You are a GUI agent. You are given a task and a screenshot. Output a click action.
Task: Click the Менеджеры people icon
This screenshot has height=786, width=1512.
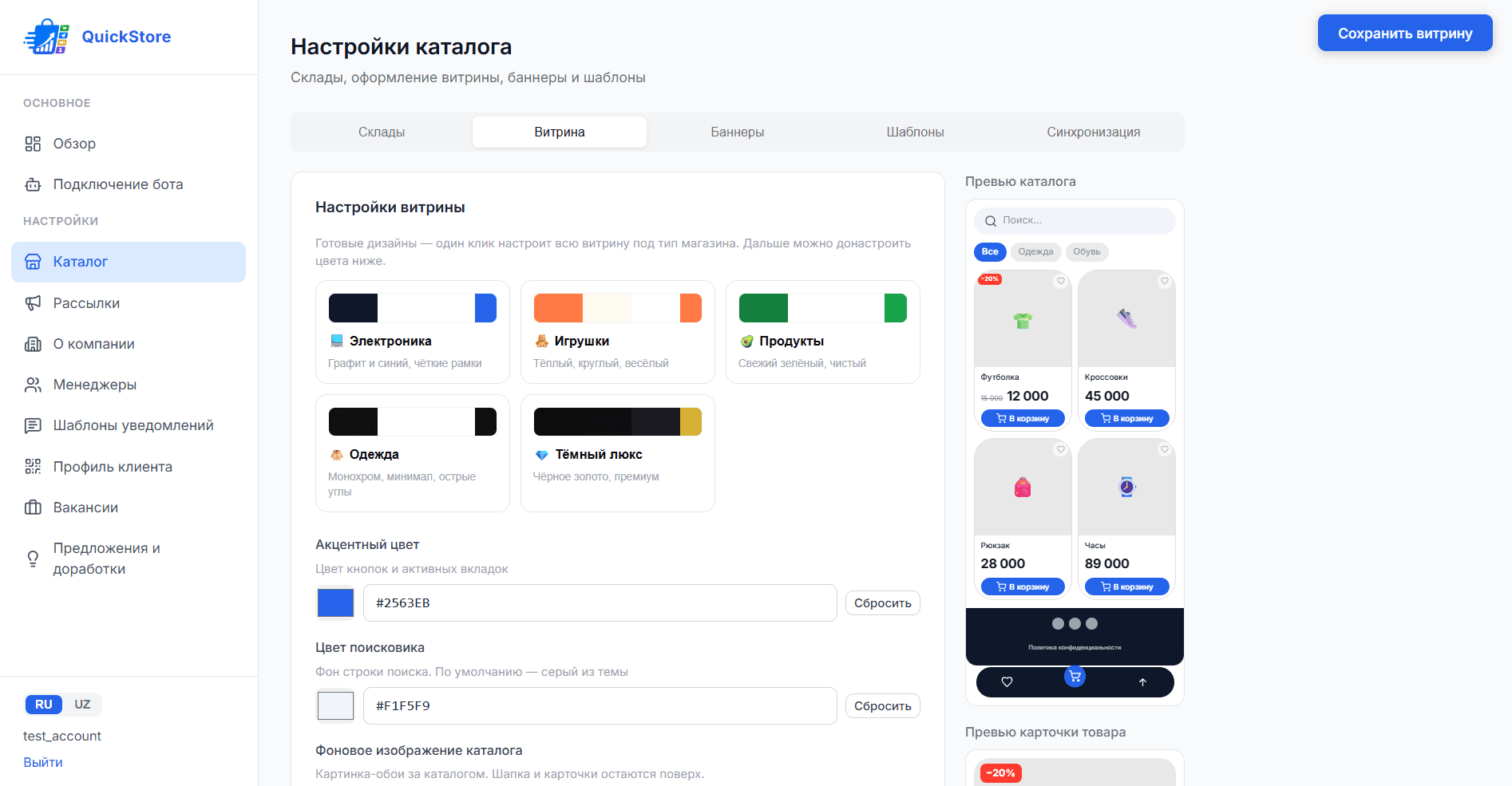(x=33, y=385)
